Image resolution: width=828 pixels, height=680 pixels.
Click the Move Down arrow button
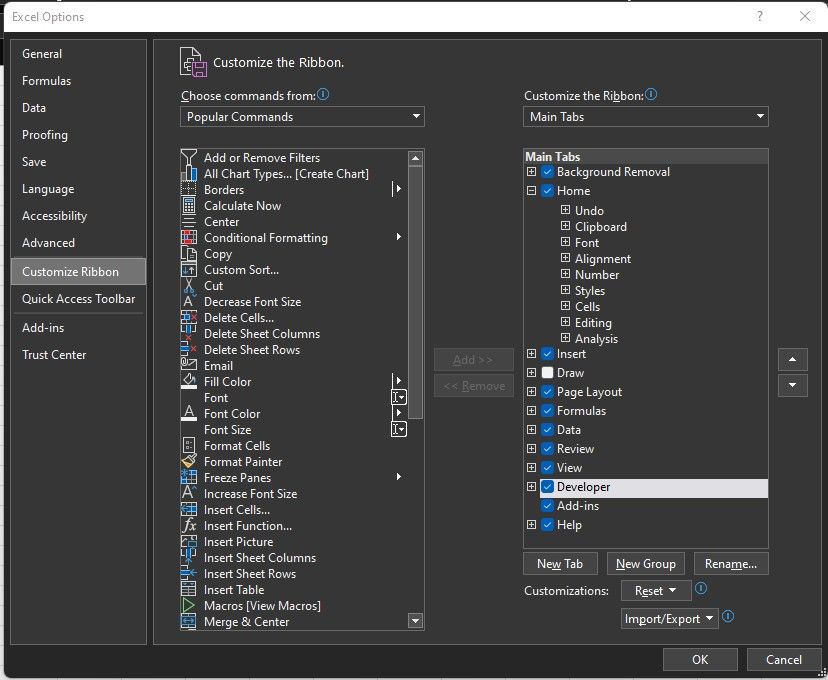[792, 385]
